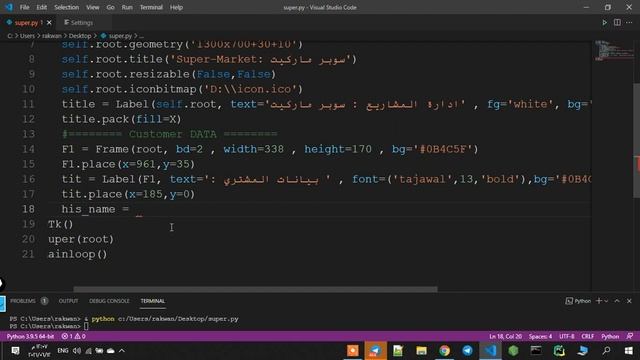Switch to the OUTPUT panel tab
Screen dimensions: 640x360
(x=68, y=301)
